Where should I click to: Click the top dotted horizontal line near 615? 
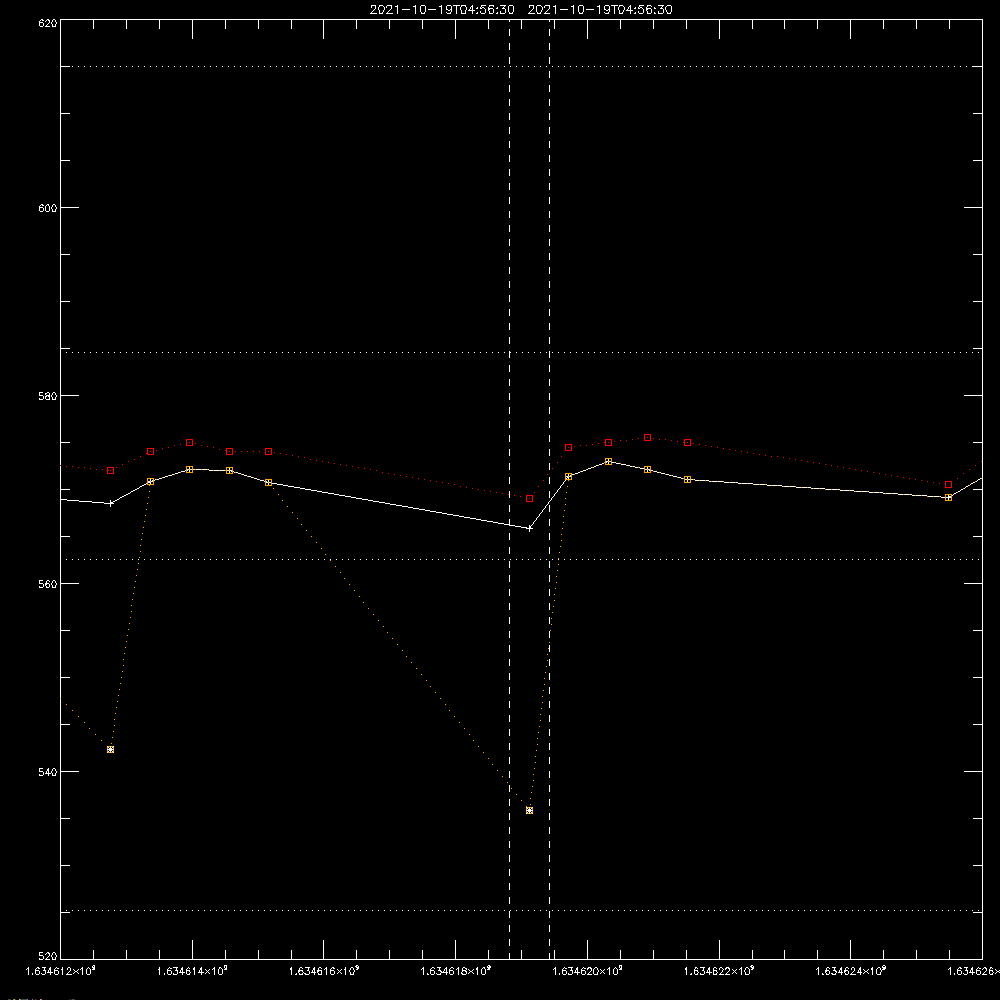point(521,66)
